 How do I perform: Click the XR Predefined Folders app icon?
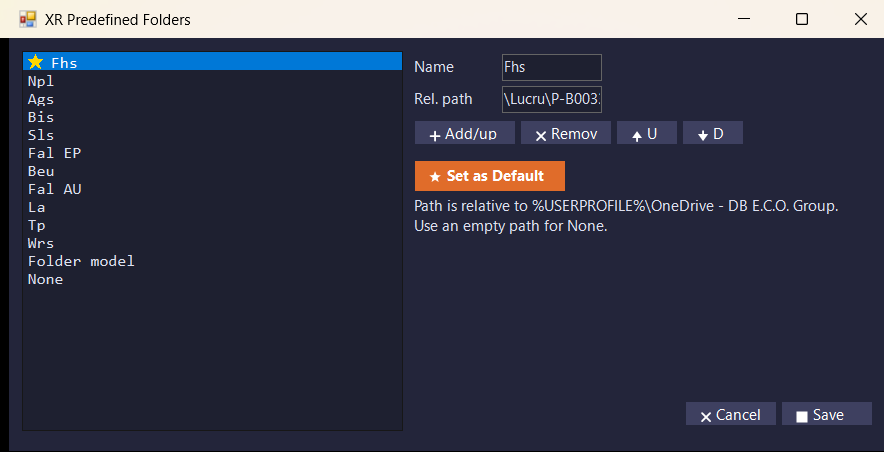(x=28, y=20)
